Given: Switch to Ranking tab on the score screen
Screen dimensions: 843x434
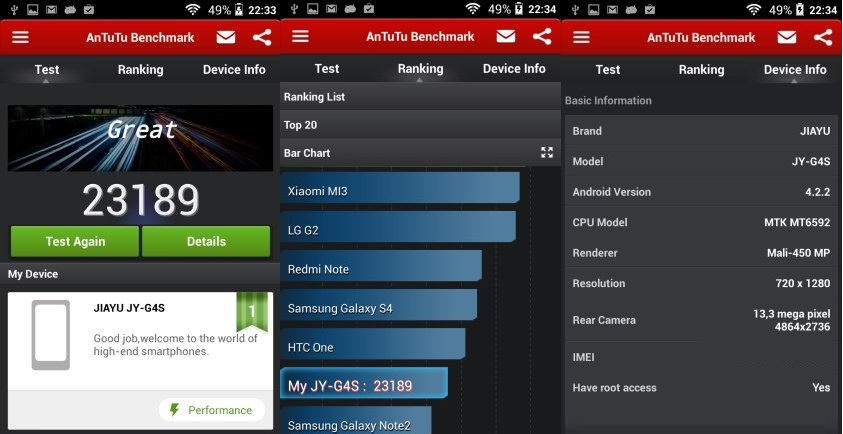Looking at the screenshot, I should (140, 70).
